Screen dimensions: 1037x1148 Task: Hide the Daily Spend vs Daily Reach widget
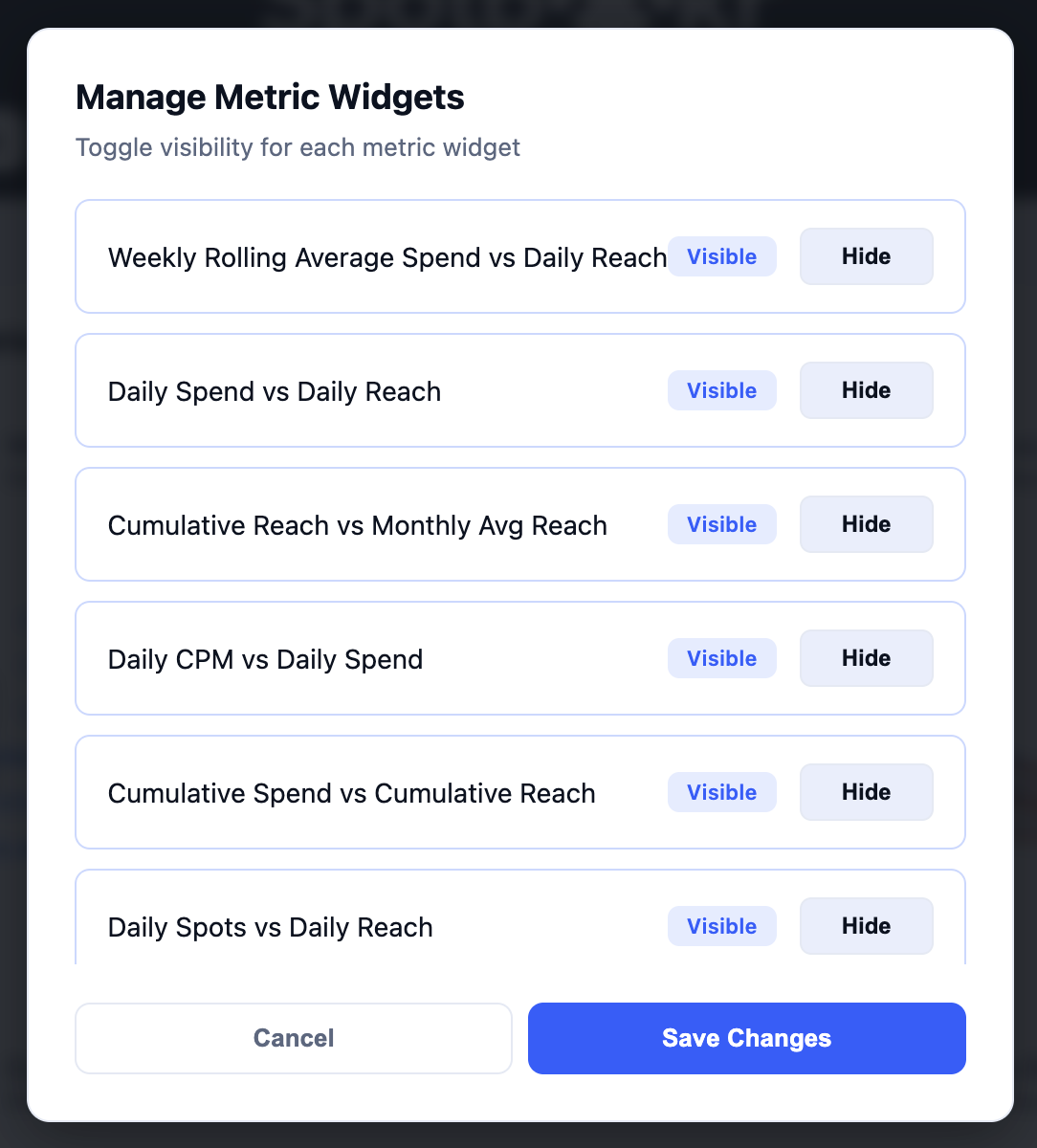point(866,390)
